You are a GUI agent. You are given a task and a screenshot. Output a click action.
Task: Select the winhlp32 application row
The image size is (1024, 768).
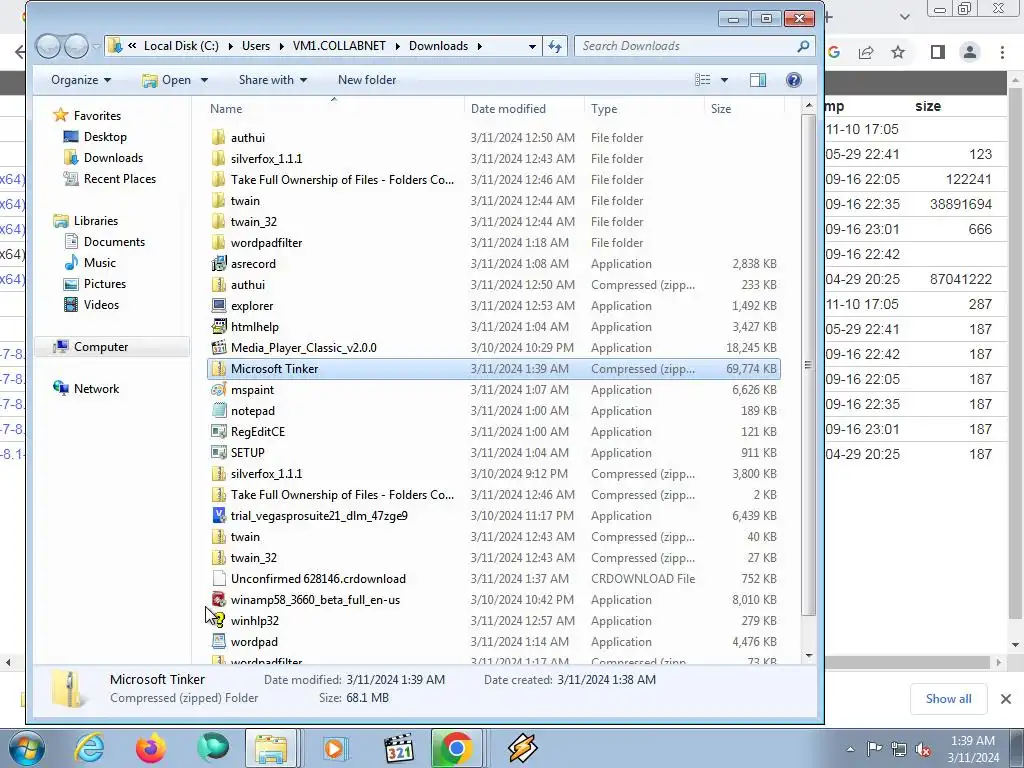click(494, 621)
